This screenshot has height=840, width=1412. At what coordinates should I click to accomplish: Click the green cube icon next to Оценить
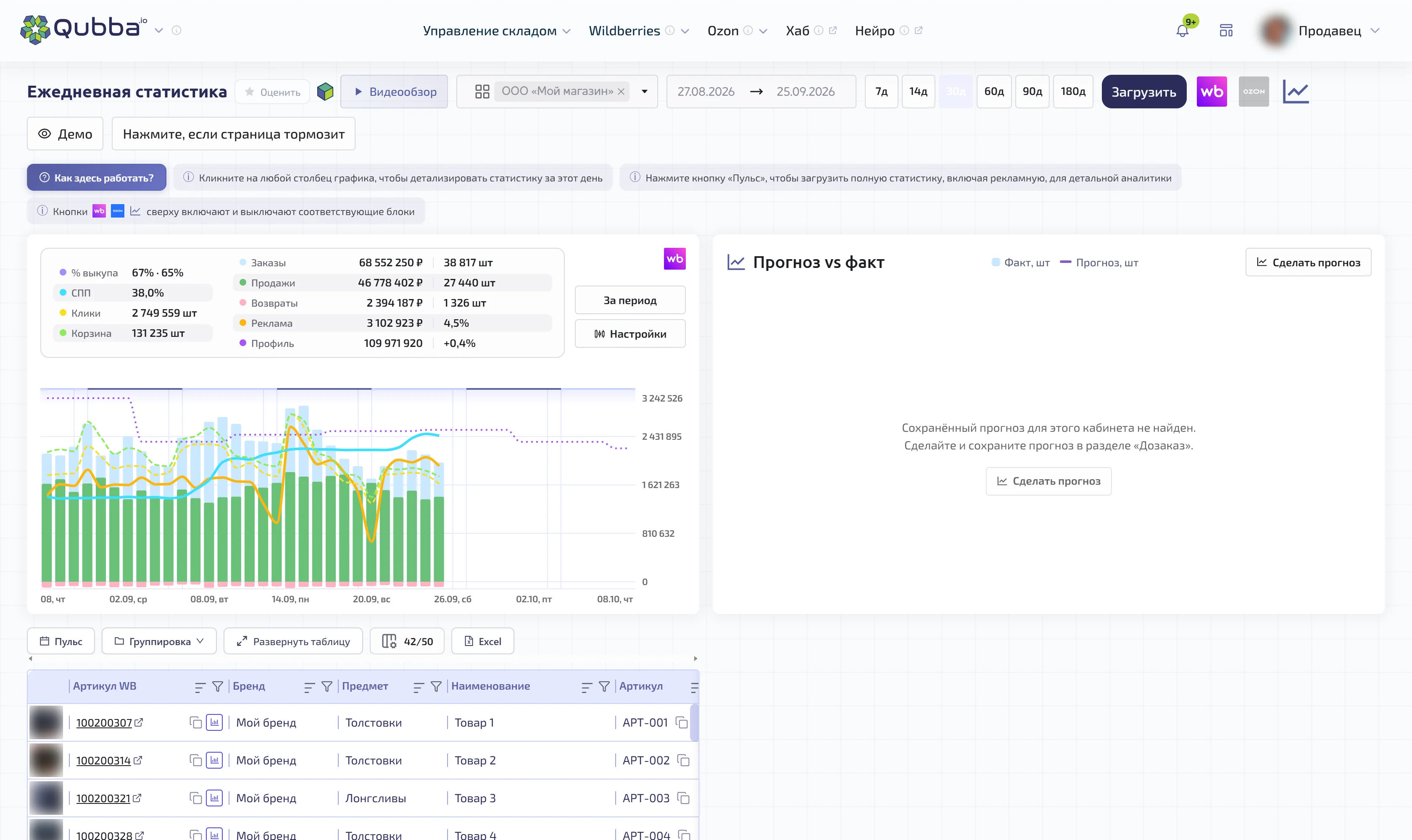pyautogui.click(x=325, y=92)
